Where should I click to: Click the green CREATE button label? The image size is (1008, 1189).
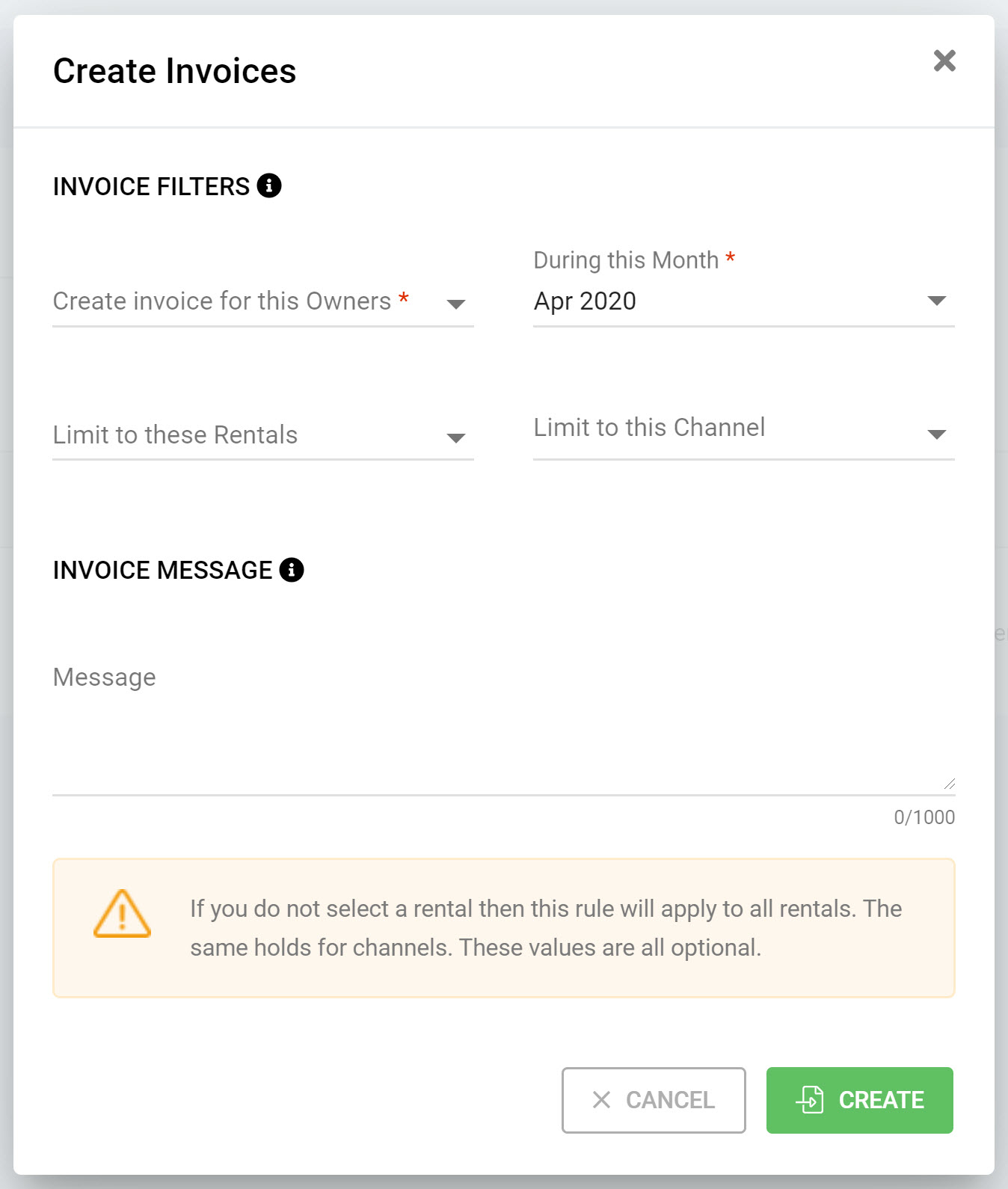click(882, 1100)
